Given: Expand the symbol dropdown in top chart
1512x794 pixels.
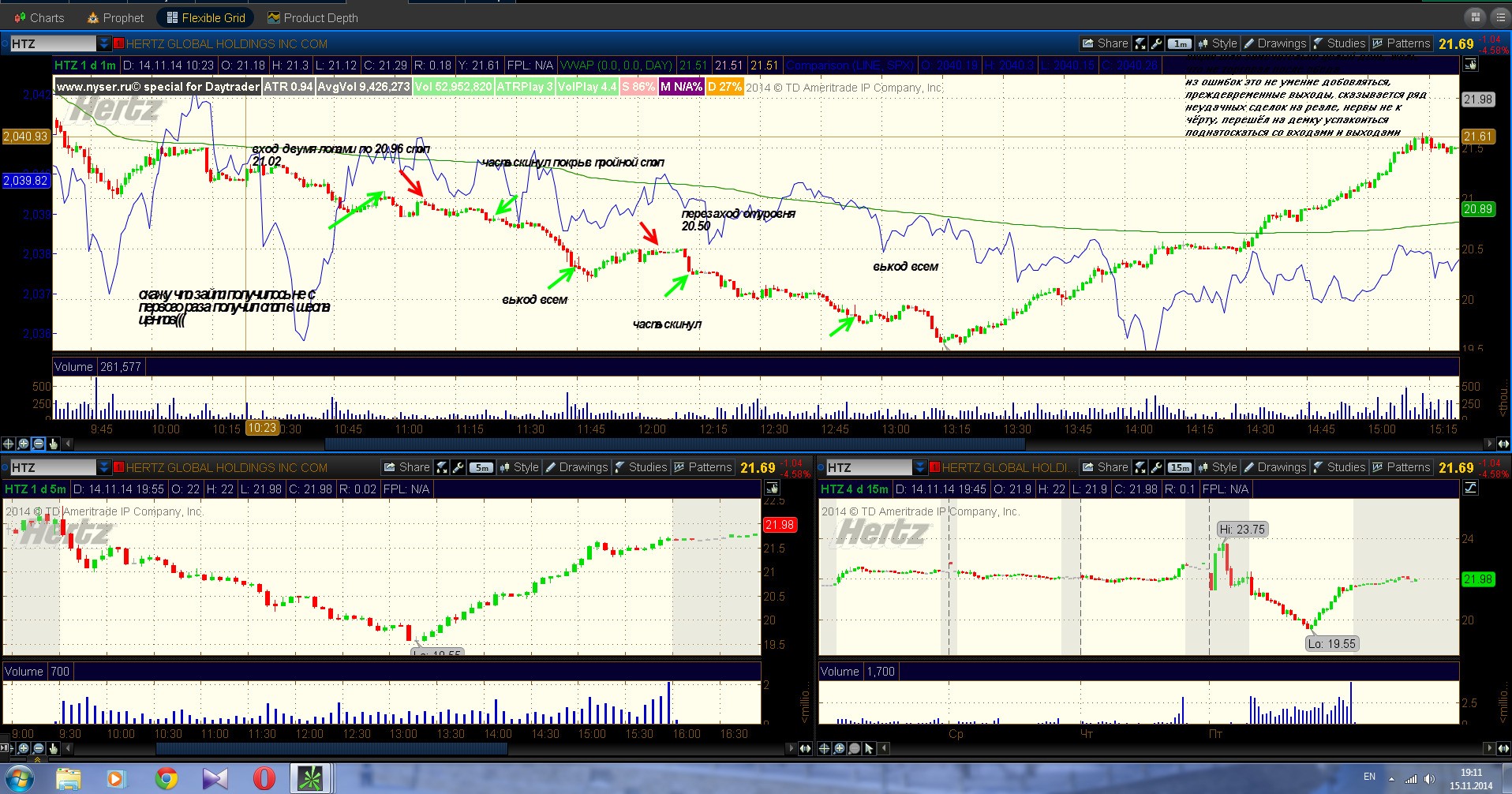Looking at the screenshot, I should point(103,43).
